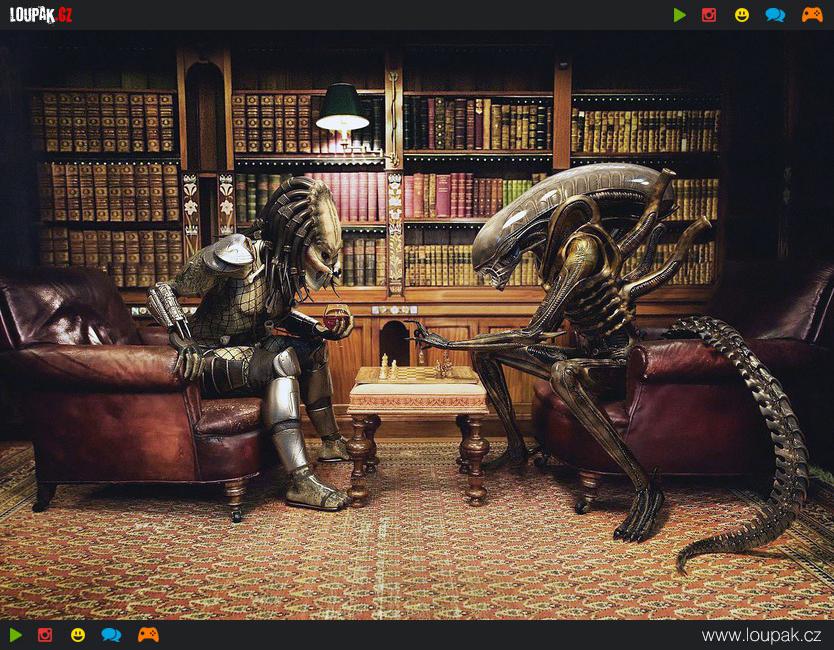Click the hanging green lamp in the image
The image size is (834, 650).
(342, 108)
